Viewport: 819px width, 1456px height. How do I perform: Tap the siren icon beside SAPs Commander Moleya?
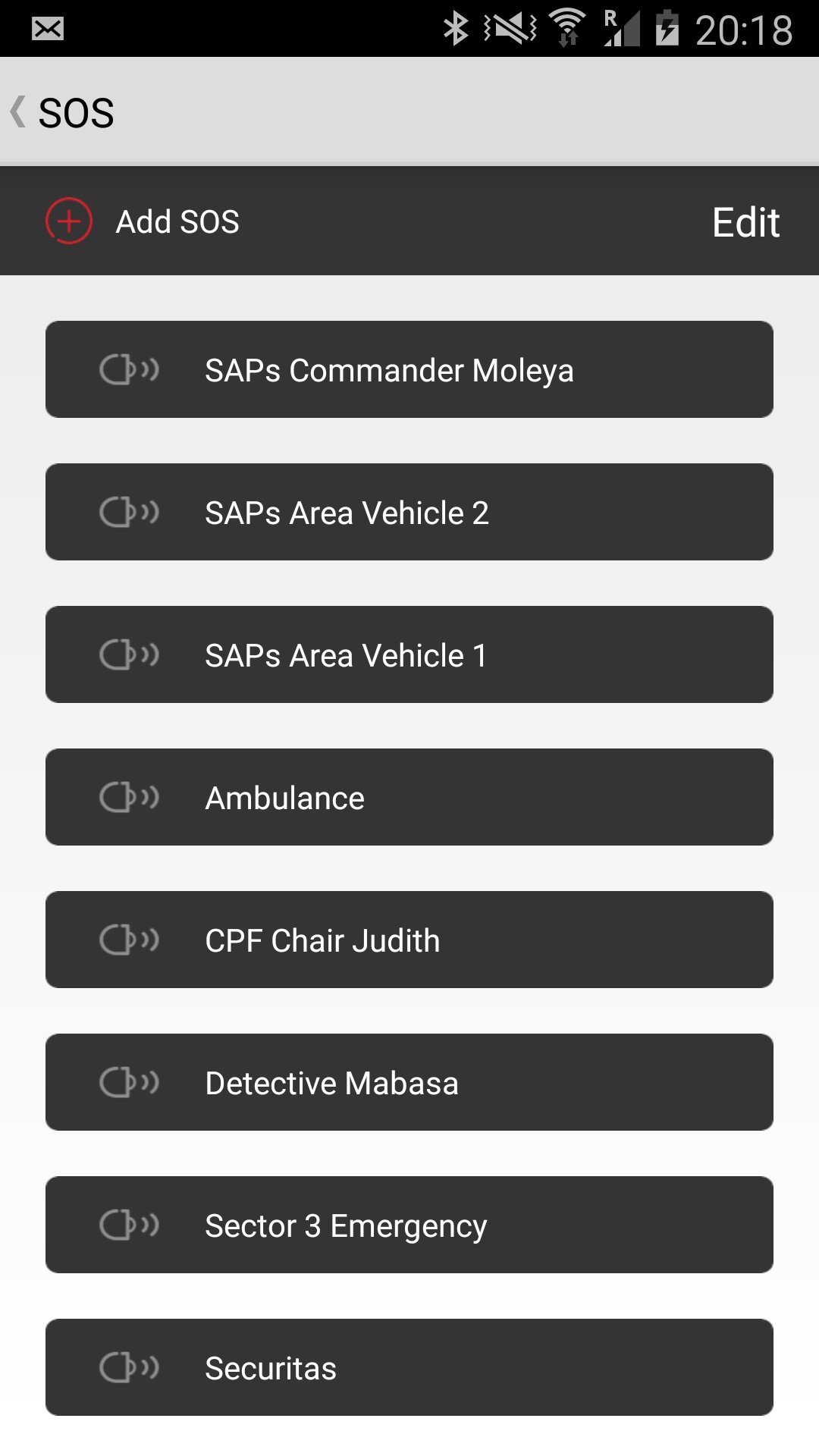tap(129, 369)
